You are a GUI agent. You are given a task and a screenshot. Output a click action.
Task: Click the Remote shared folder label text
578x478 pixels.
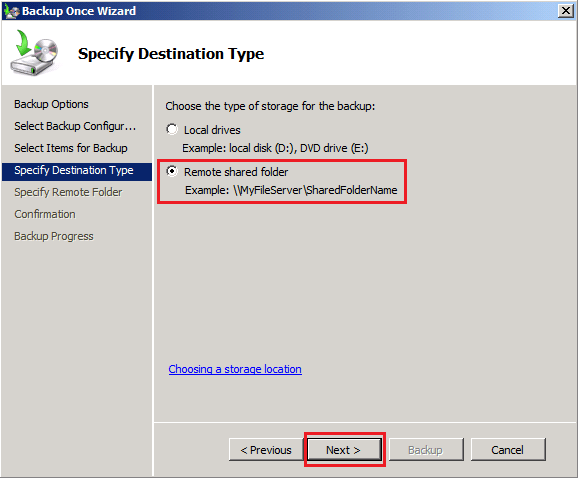(x=236, y=172)
